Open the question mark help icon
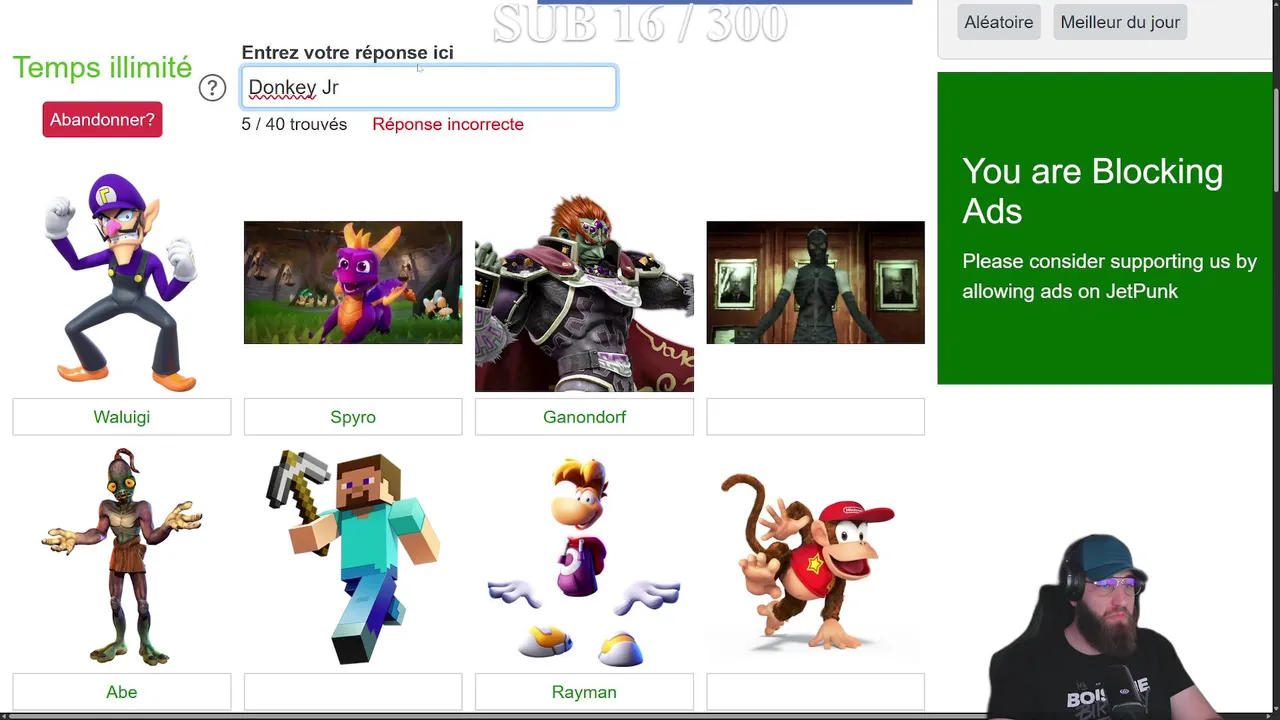 (212, 88)
